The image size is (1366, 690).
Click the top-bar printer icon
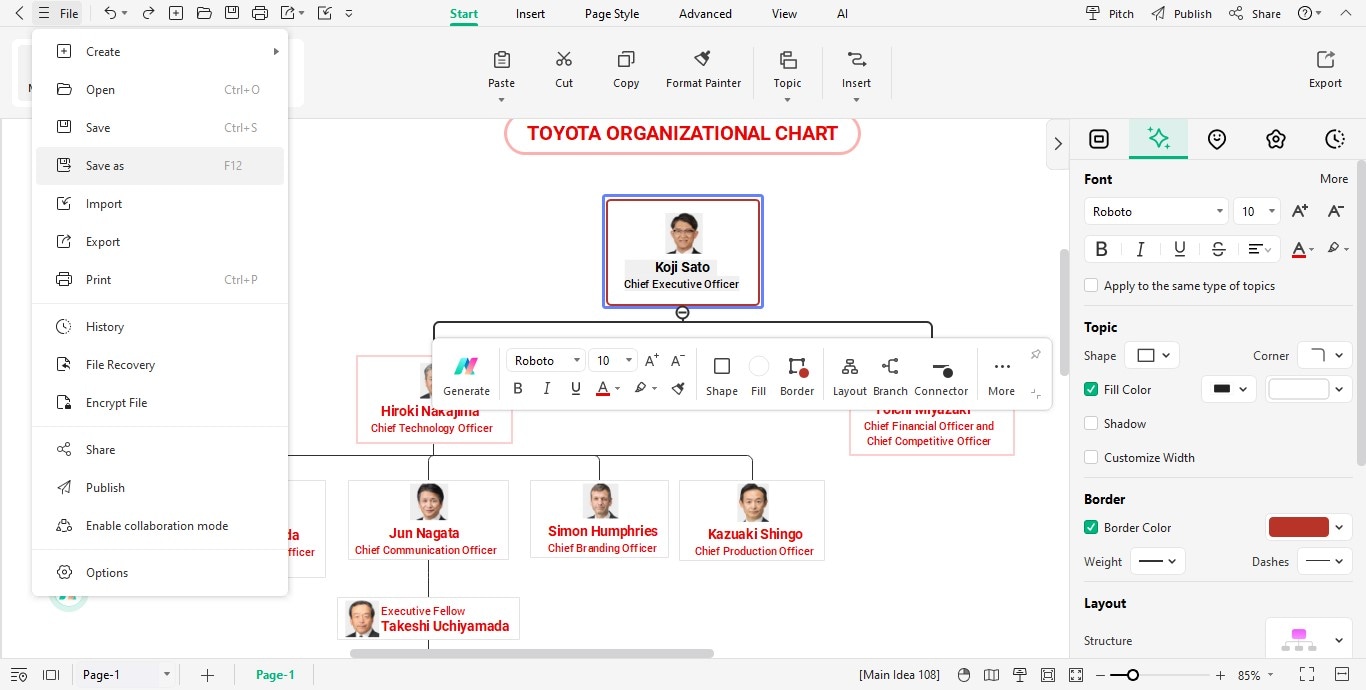click(x=260, y=13)
